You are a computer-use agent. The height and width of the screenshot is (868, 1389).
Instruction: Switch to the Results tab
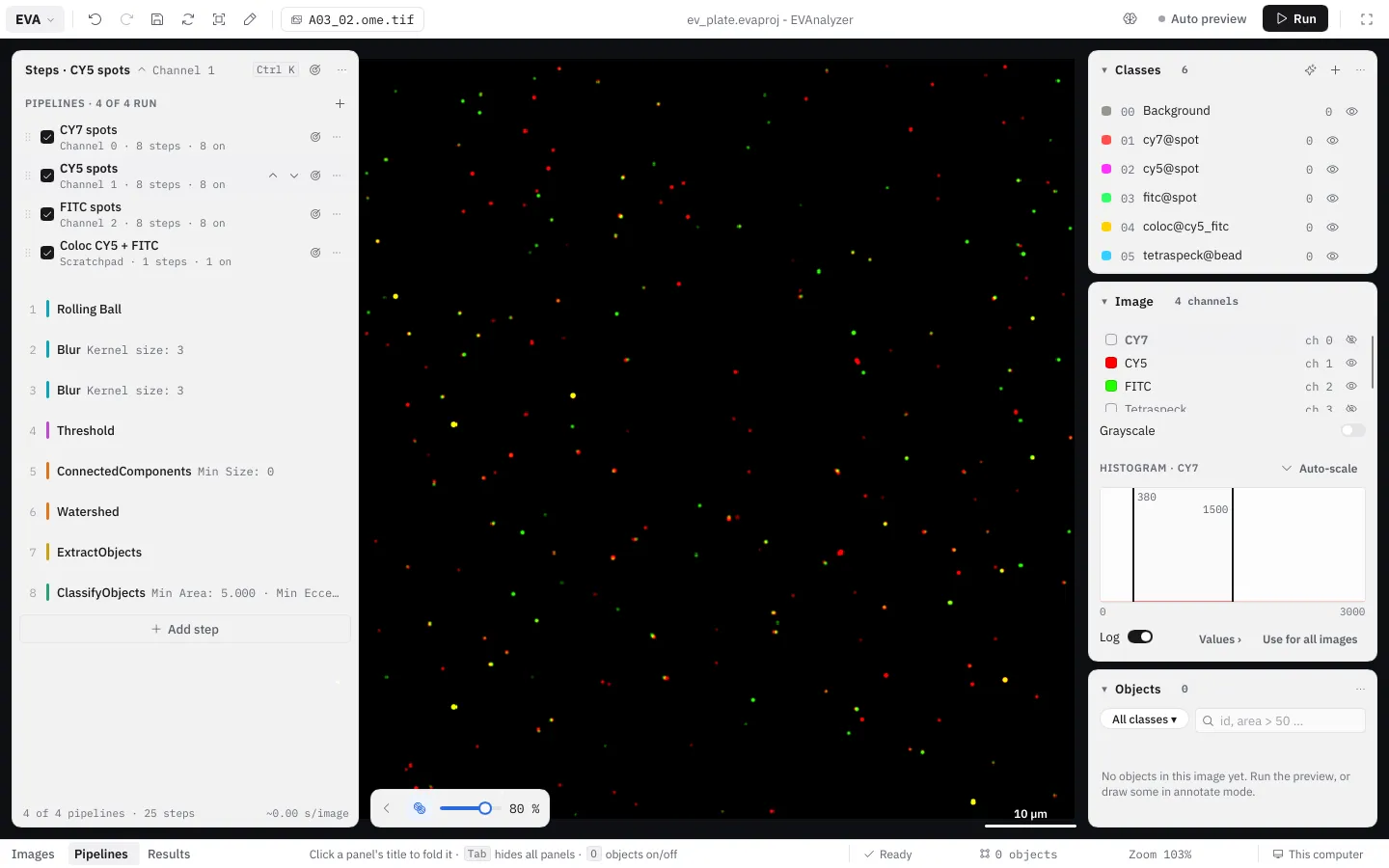[x=169, y=854]
